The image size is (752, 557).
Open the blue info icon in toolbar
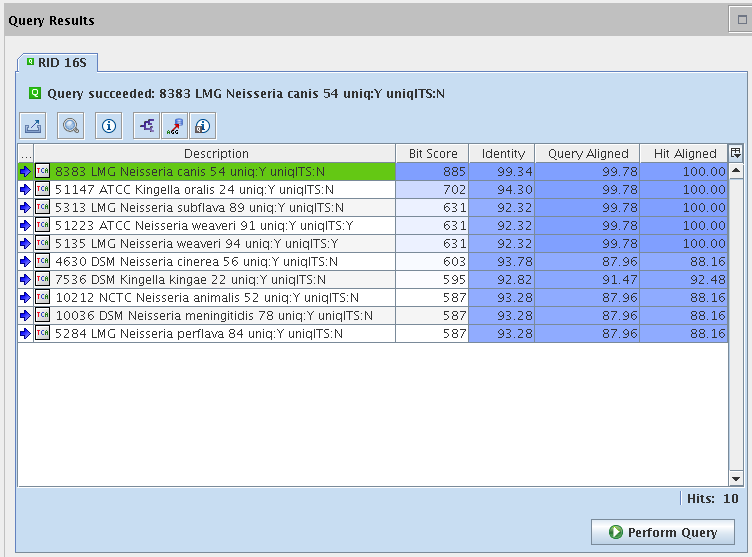coord(109,126)
